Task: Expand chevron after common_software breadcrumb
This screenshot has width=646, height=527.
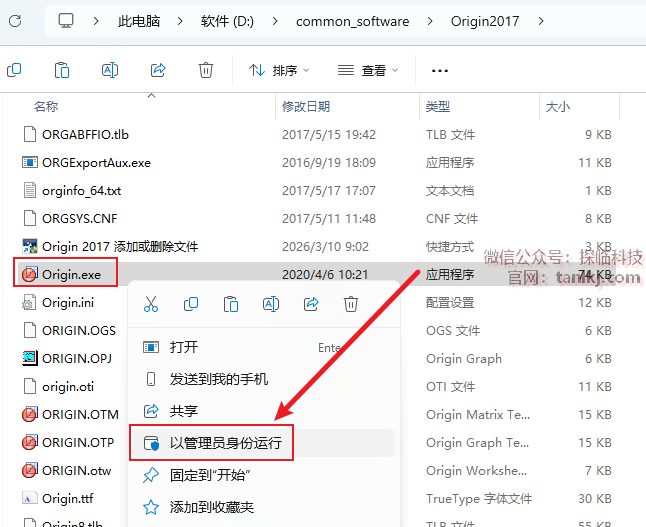Action: pos(430,21)
